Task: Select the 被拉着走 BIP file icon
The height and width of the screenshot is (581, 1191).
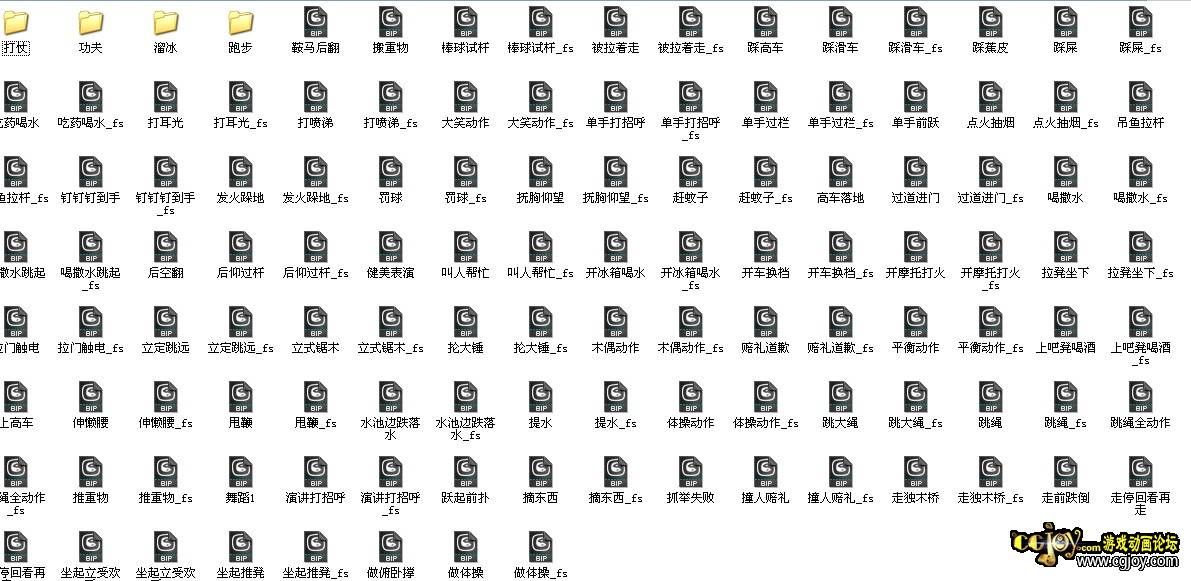Action: [616, 22]
